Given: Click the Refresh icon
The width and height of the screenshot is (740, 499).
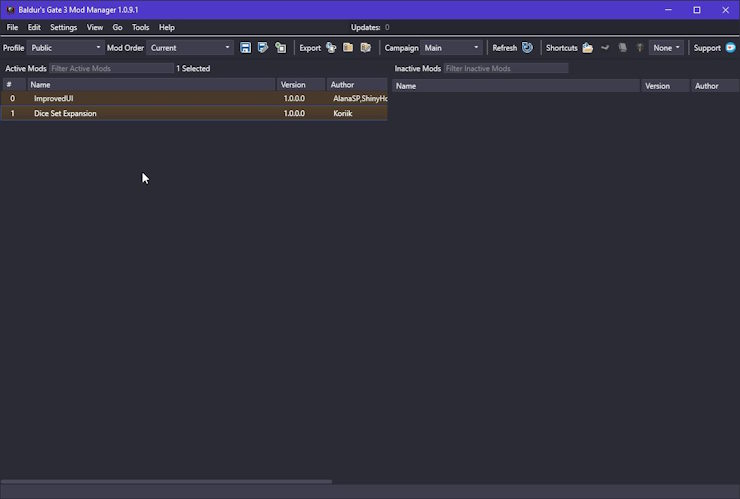Looking at the screenshot, I should pos(527,48).
